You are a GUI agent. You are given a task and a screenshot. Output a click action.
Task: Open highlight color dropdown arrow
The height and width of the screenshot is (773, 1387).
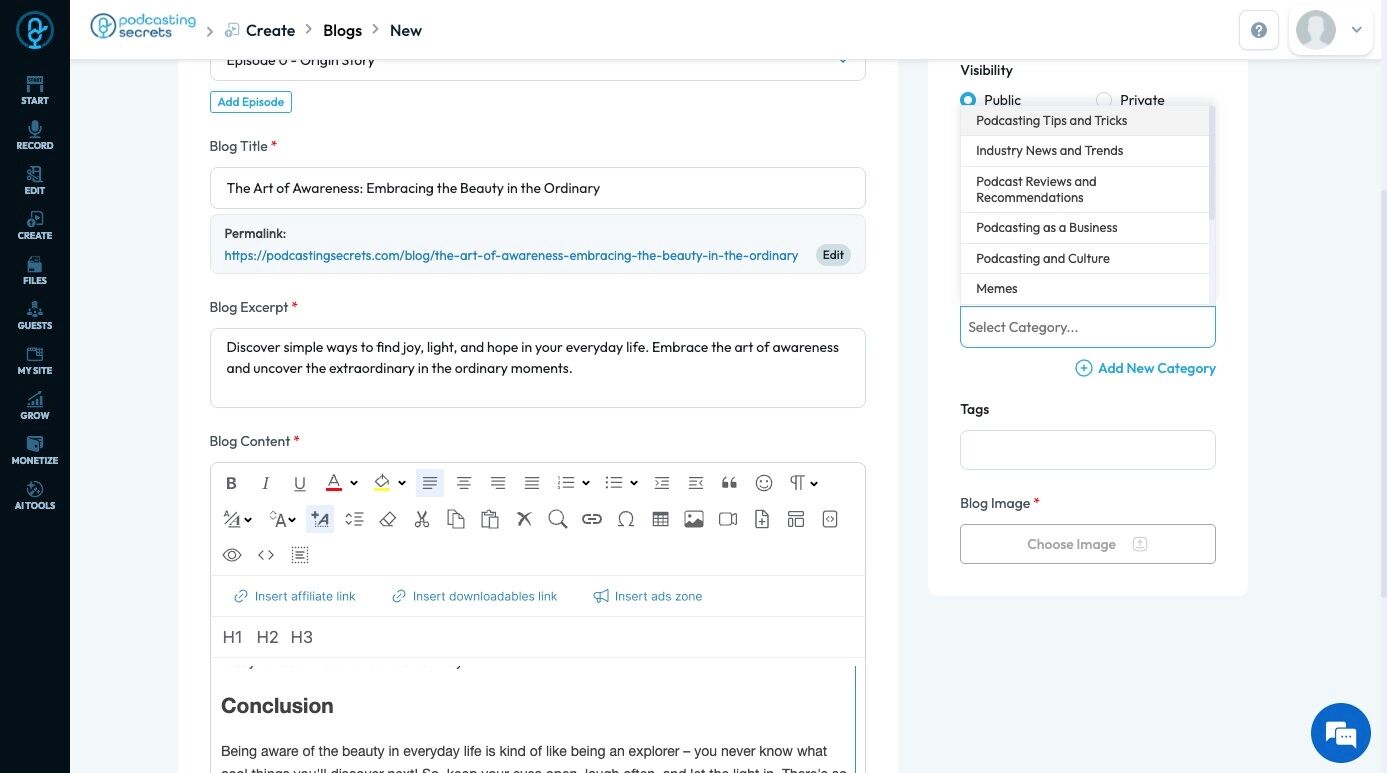click(402, 484)
